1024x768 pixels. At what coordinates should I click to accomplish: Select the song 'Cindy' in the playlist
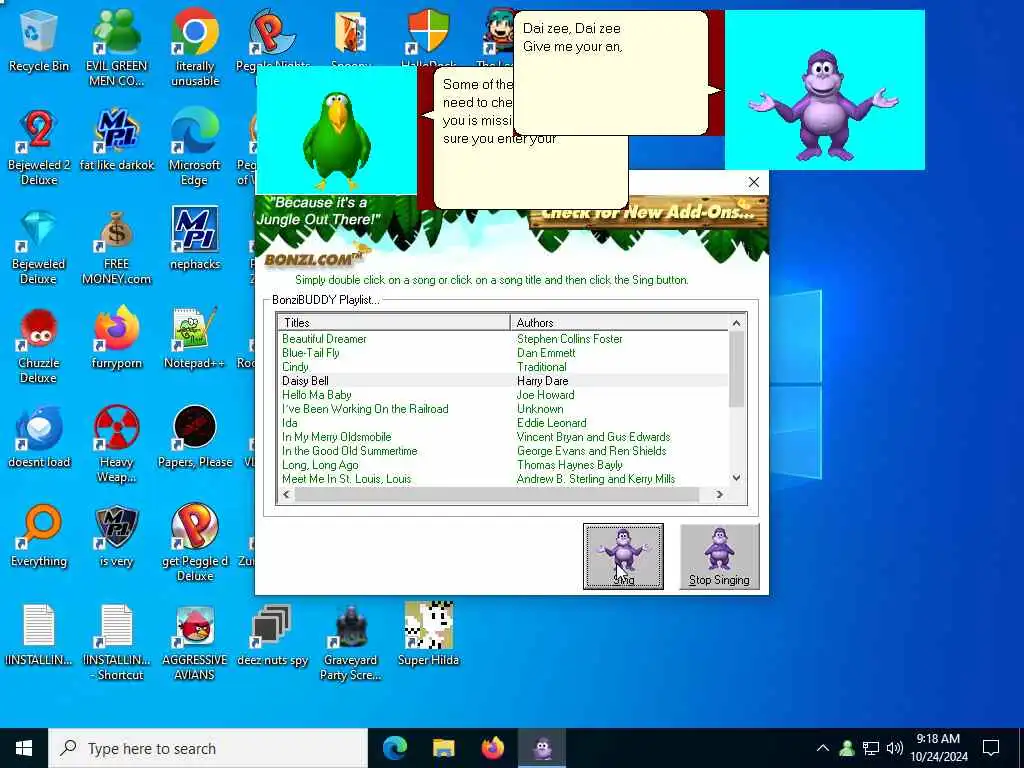[295, 367]
